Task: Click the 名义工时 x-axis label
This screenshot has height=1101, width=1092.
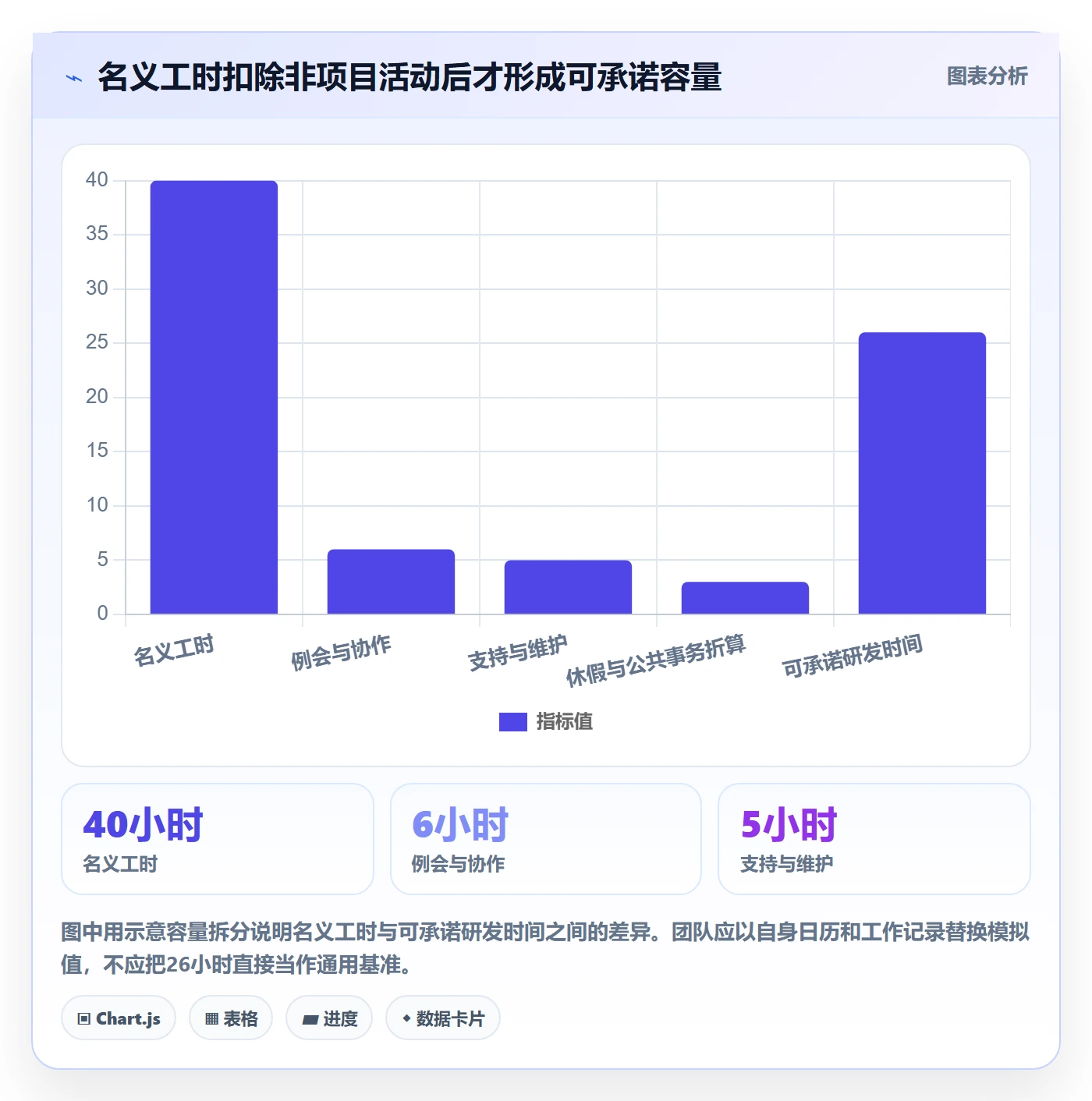Action: [x=174, y=650]
